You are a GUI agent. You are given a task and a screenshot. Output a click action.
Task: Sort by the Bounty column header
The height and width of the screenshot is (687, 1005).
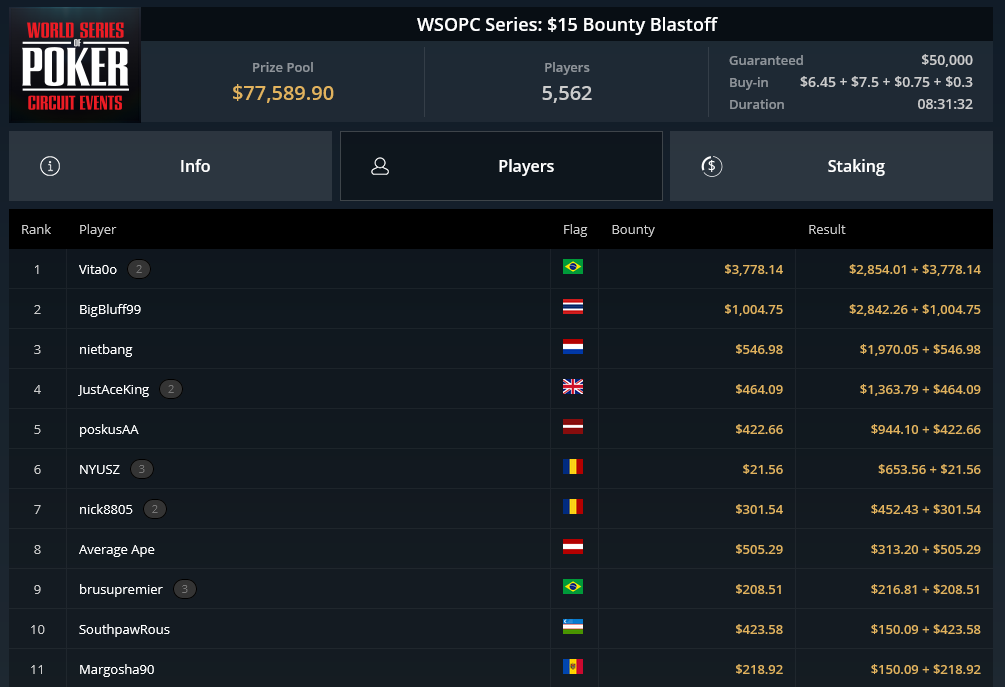coord(633,229)
